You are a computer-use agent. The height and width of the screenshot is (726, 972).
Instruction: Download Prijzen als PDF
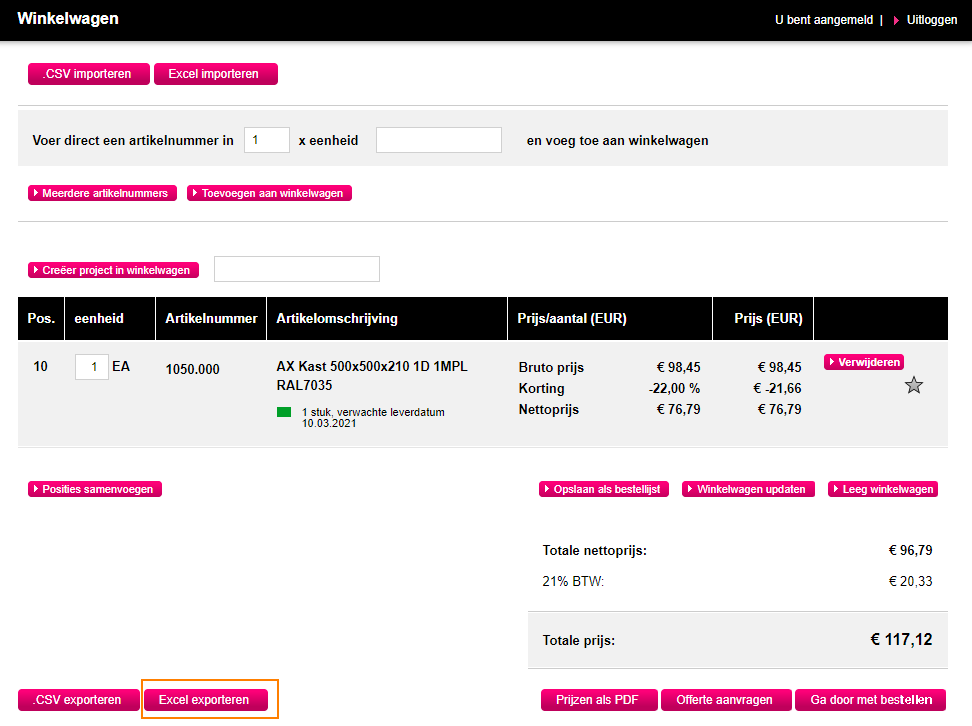599,700
